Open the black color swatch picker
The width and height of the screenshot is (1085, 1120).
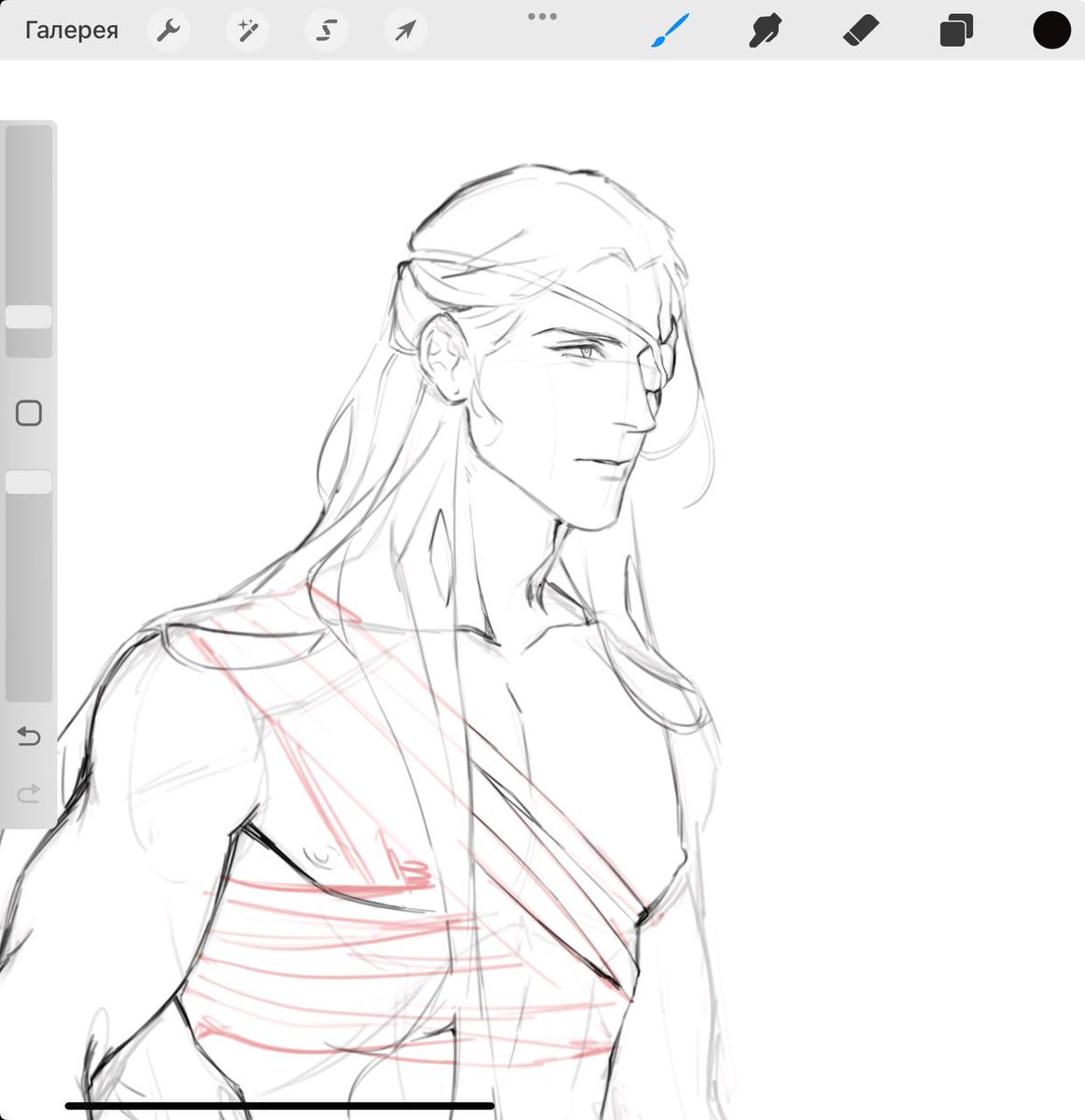[1051, 31]
